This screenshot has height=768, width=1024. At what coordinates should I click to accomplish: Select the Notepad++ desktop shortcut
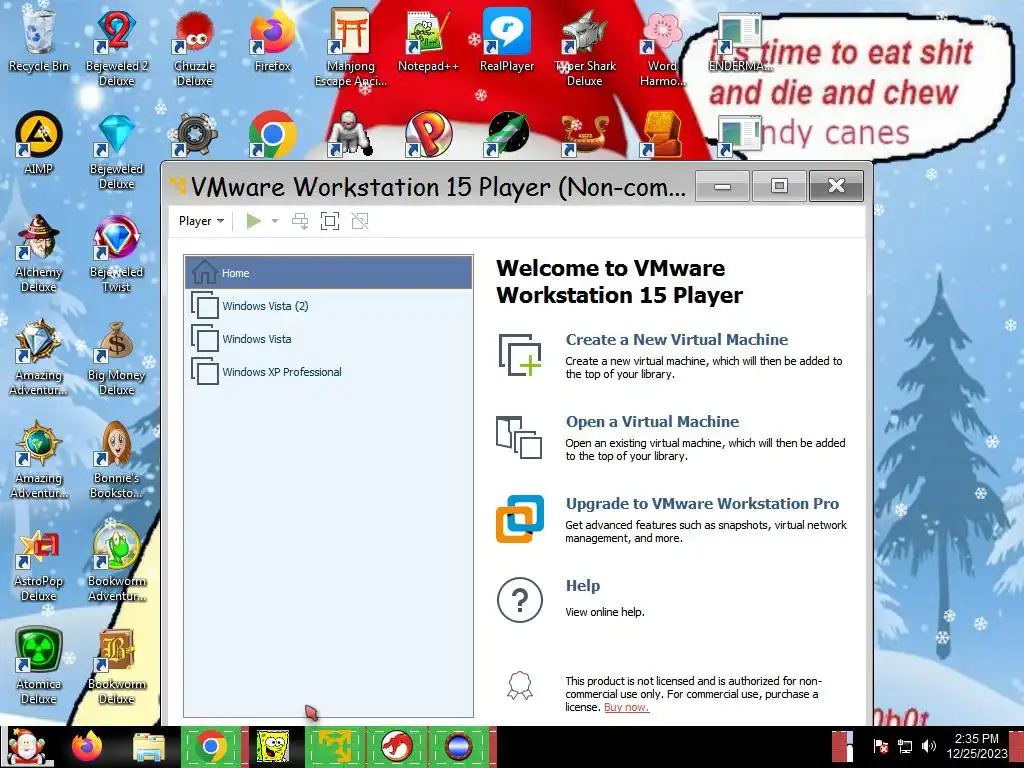pos(428,39)
